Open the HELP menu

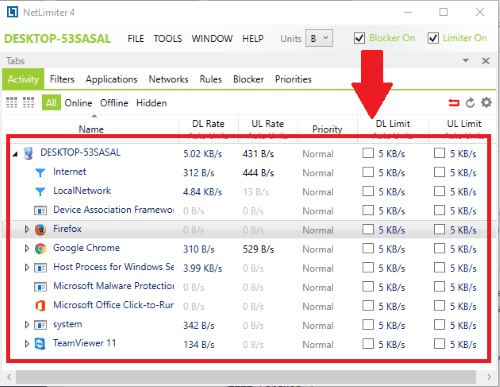coord(253,39)
